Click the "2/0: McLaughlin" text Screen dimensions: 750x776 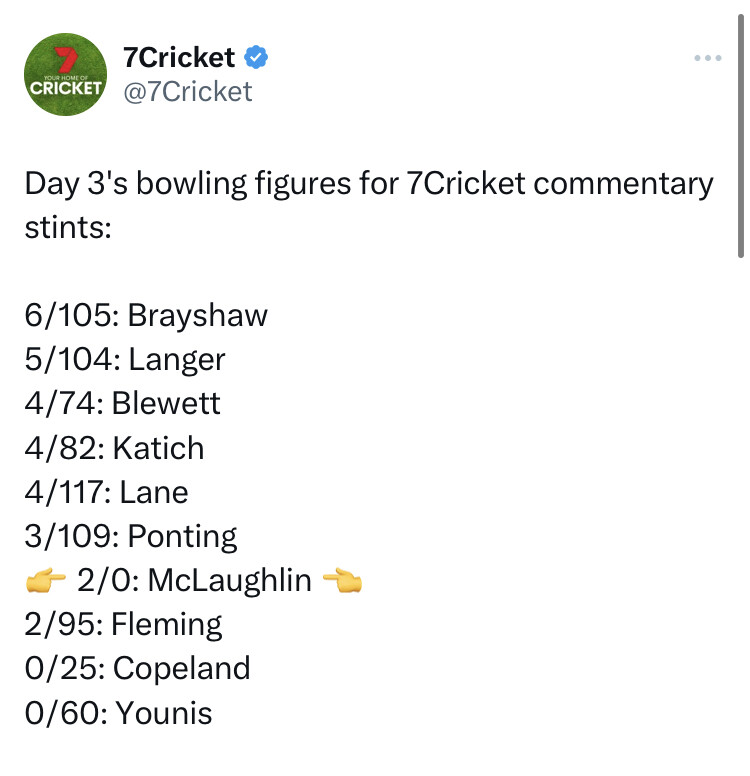pos(194,581)
